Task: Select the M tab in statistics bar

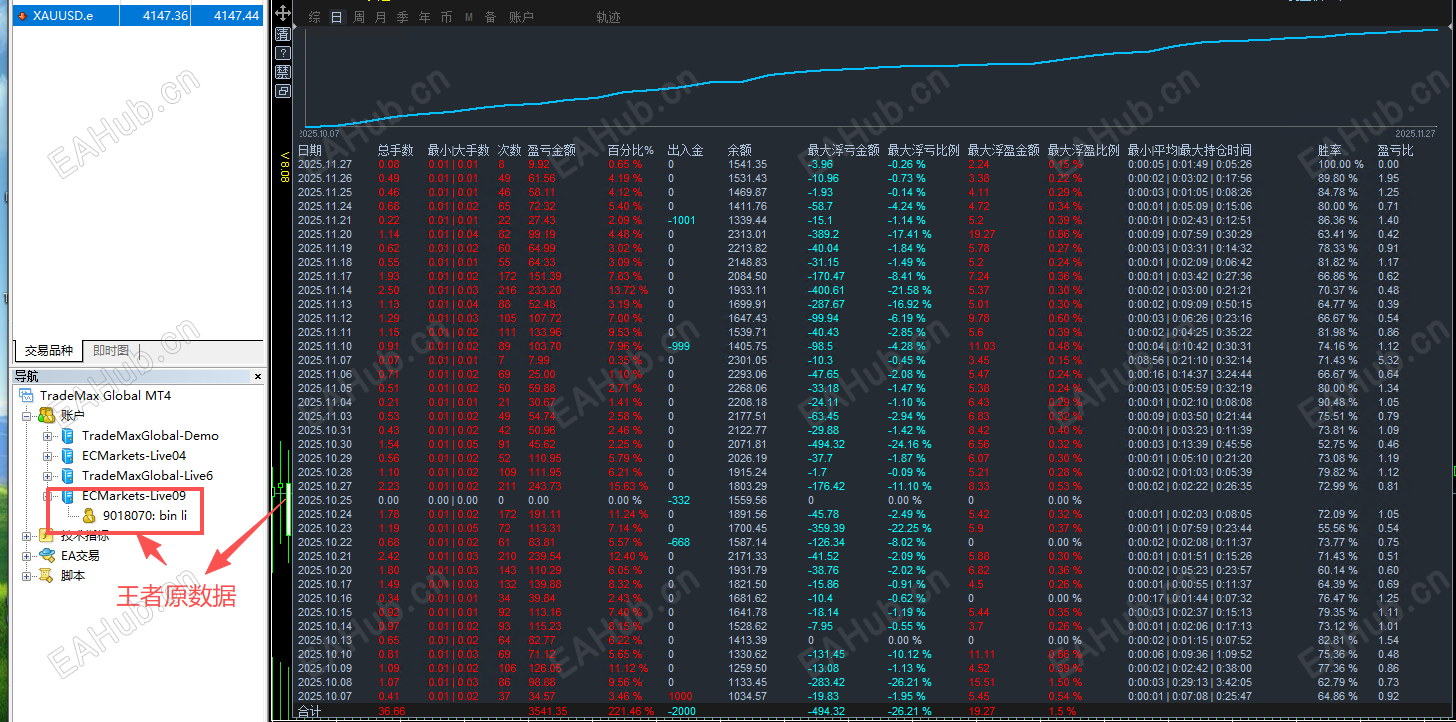Action: pyautogui.click(x=468, y=17)
